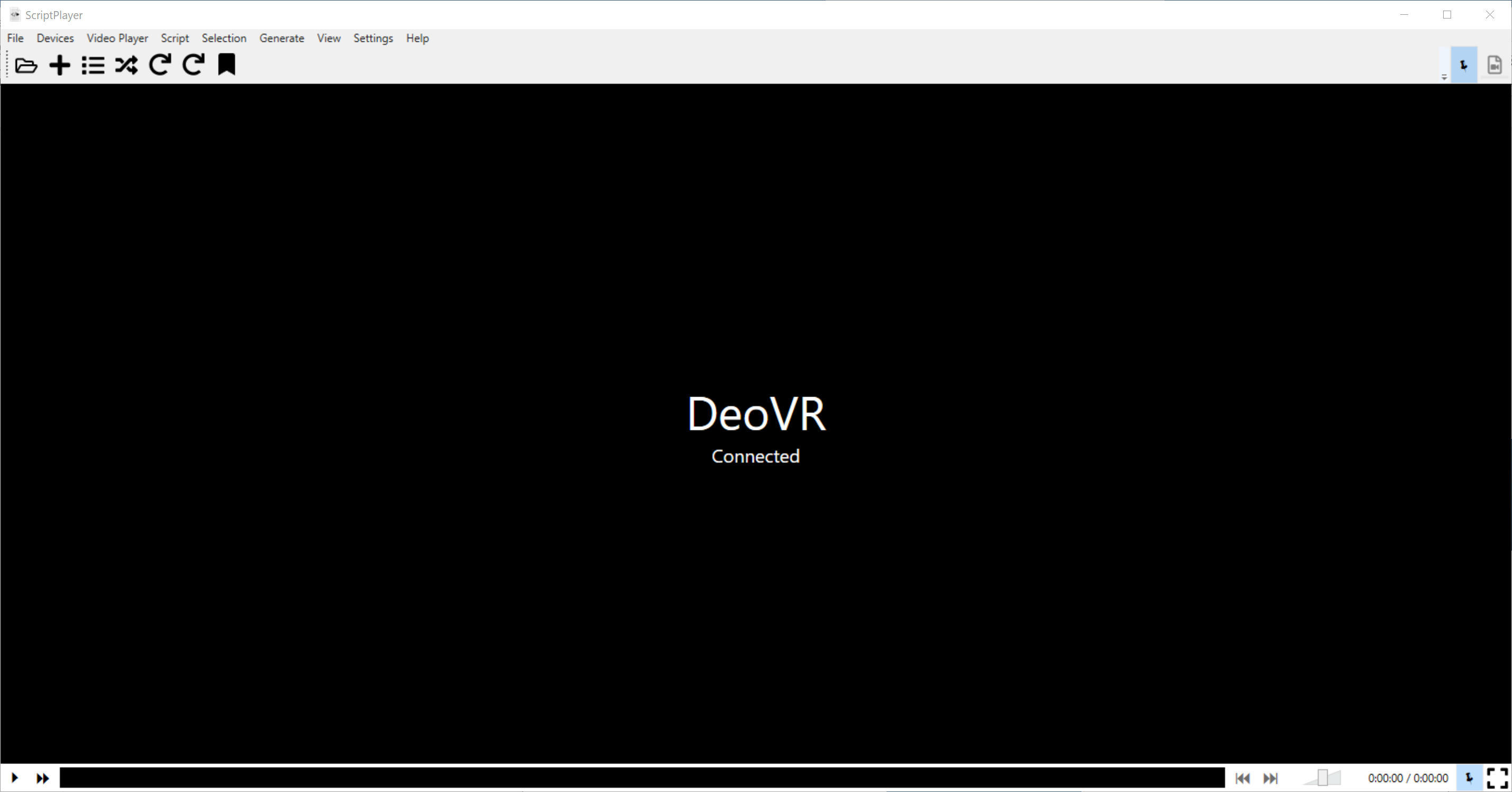Click the first circular repeat arrow icon
The height and width of the screenshot is (792, 1512).
click(x=159, y=65)
